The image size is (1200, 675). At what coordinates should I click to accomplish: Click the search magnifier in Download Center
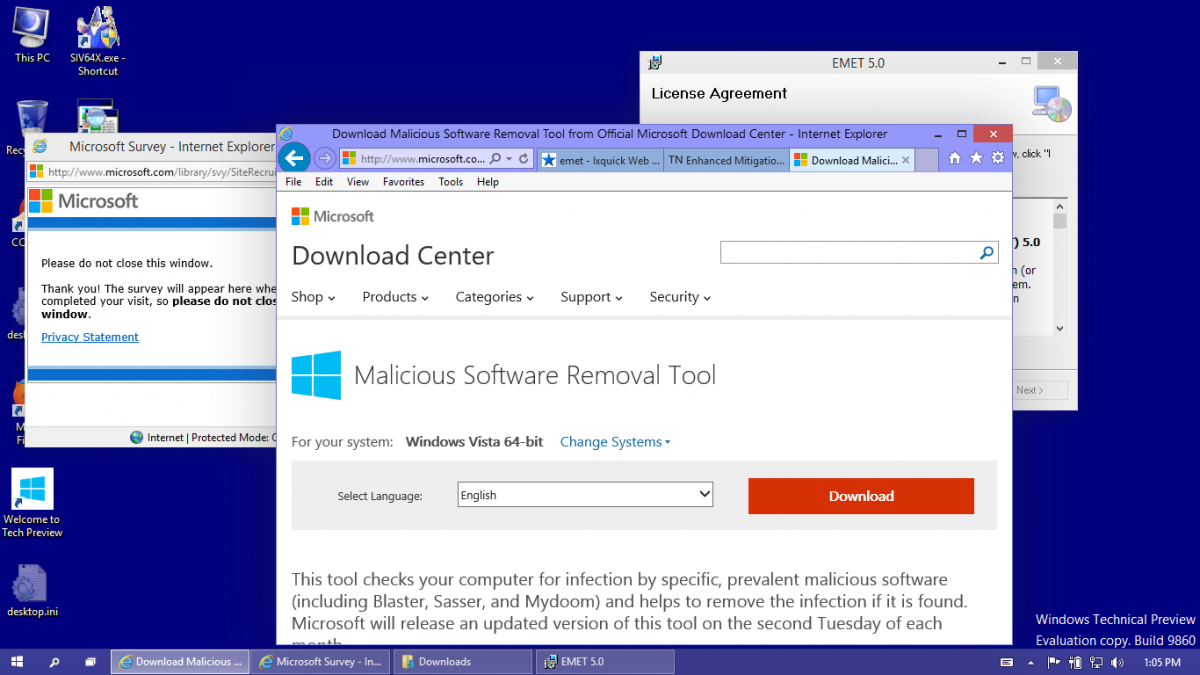987,253
